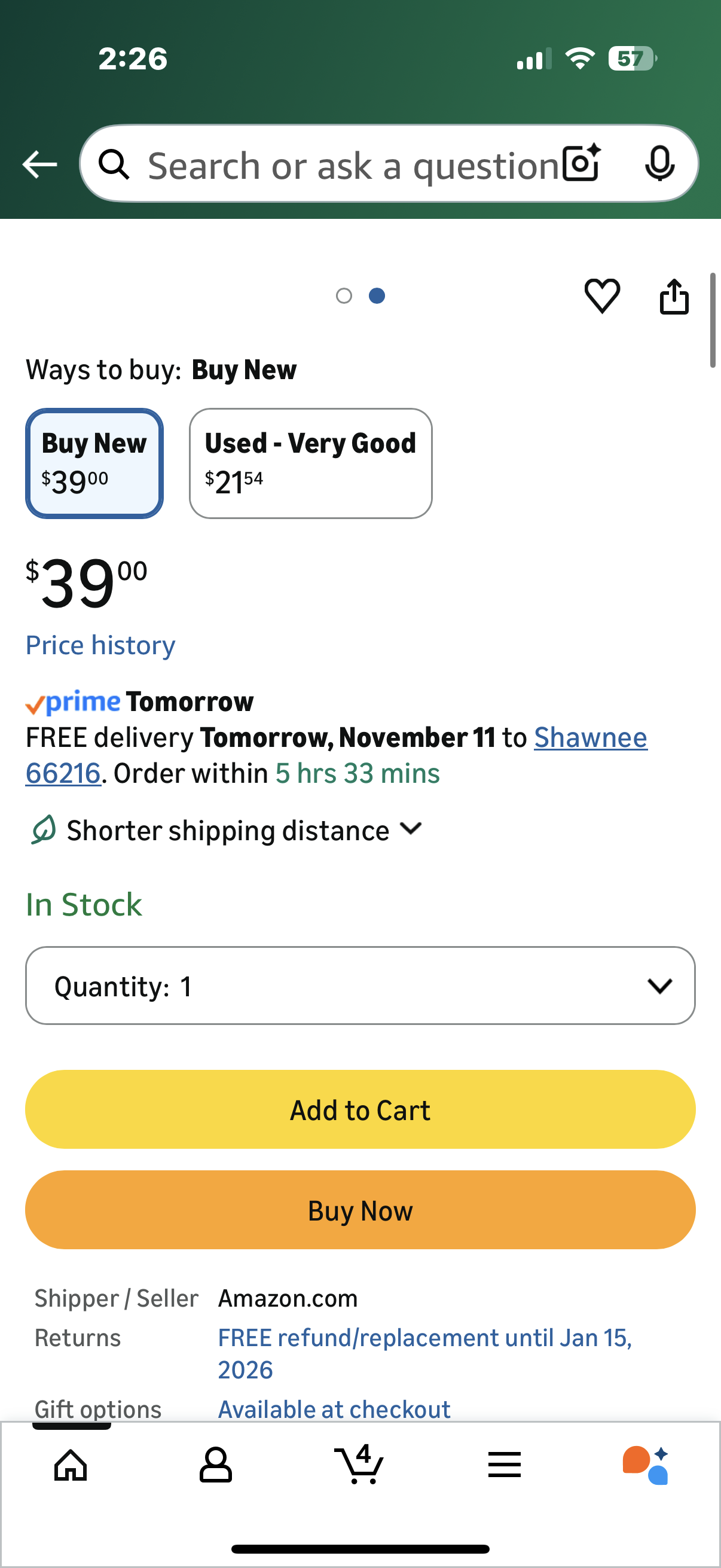The width and height of the screenshot is (721, 1568).
Task: Open camera visual search icon
Action: pos(581,164)
